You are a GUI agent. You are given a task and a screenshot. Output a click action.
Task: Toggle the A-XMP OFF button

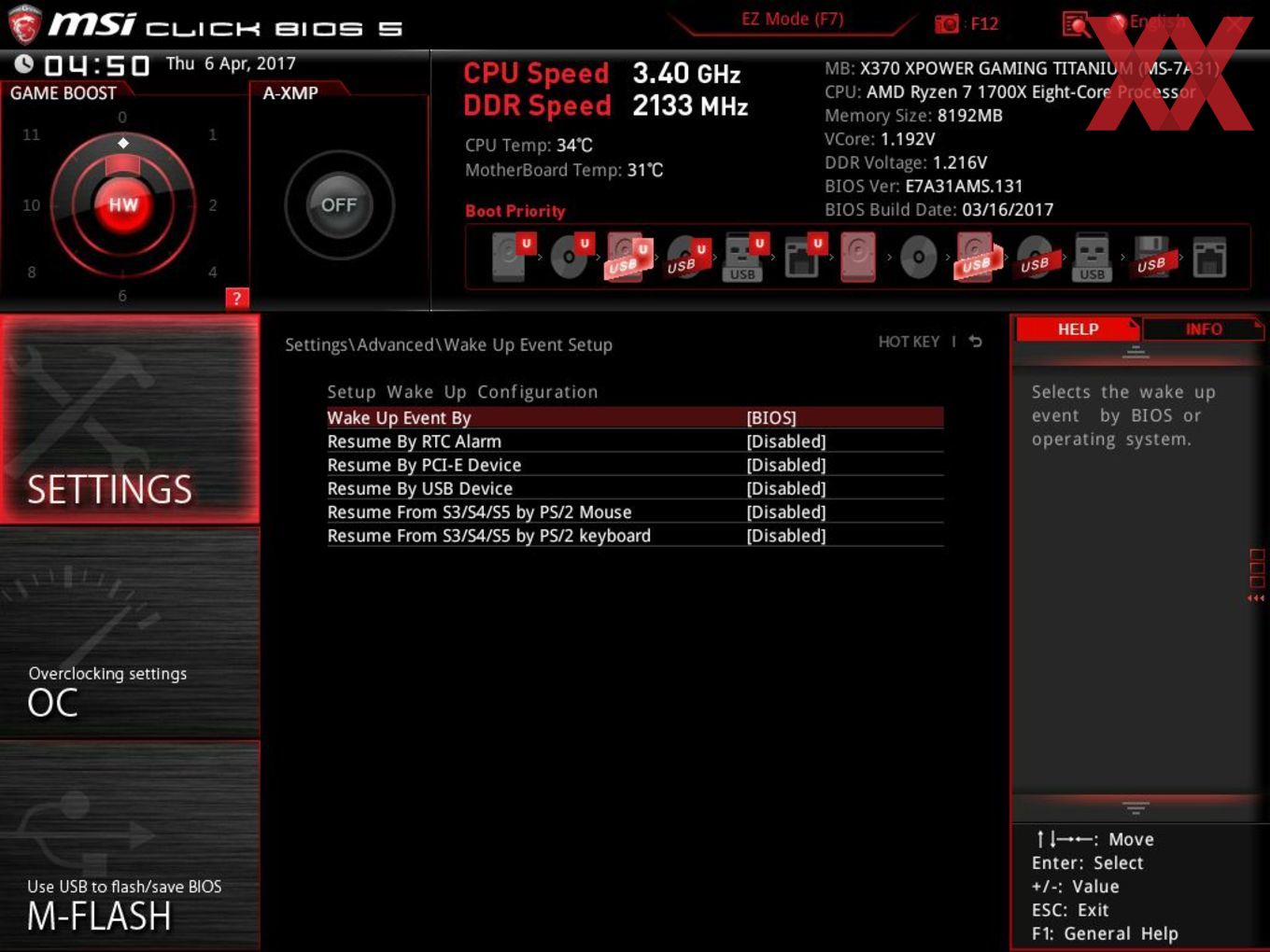click(x=339, y=205)
